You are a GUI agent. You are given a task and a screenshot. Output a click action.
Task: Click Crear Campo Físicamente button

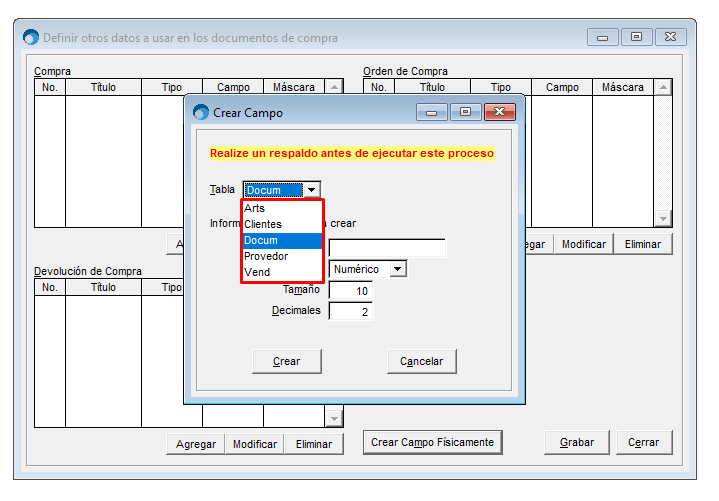click(432, 442)
